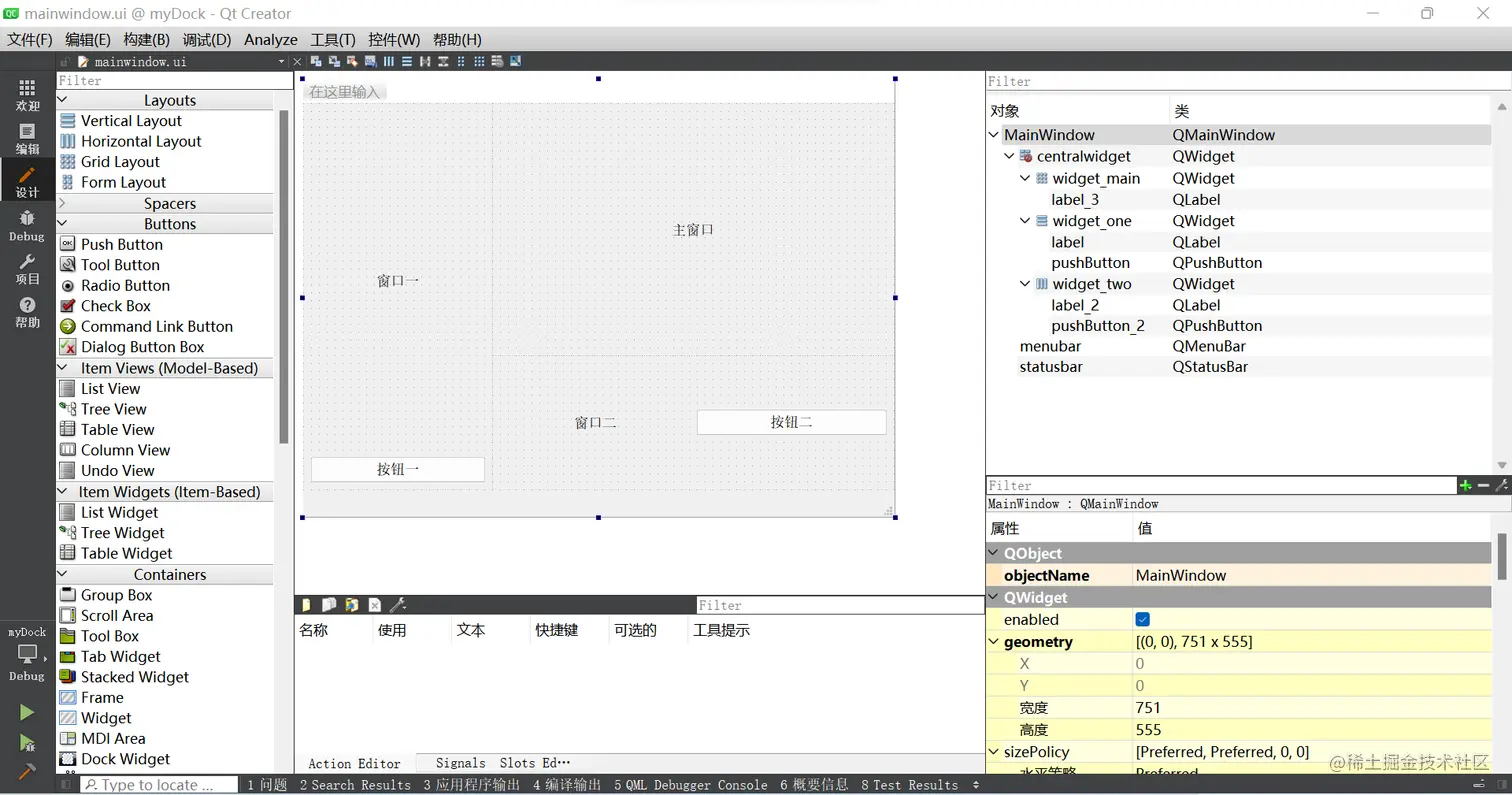Viewport: 1512px width, 795px height.
Task: Click the 按钮一 push button on the form
Action: [398, 469]
